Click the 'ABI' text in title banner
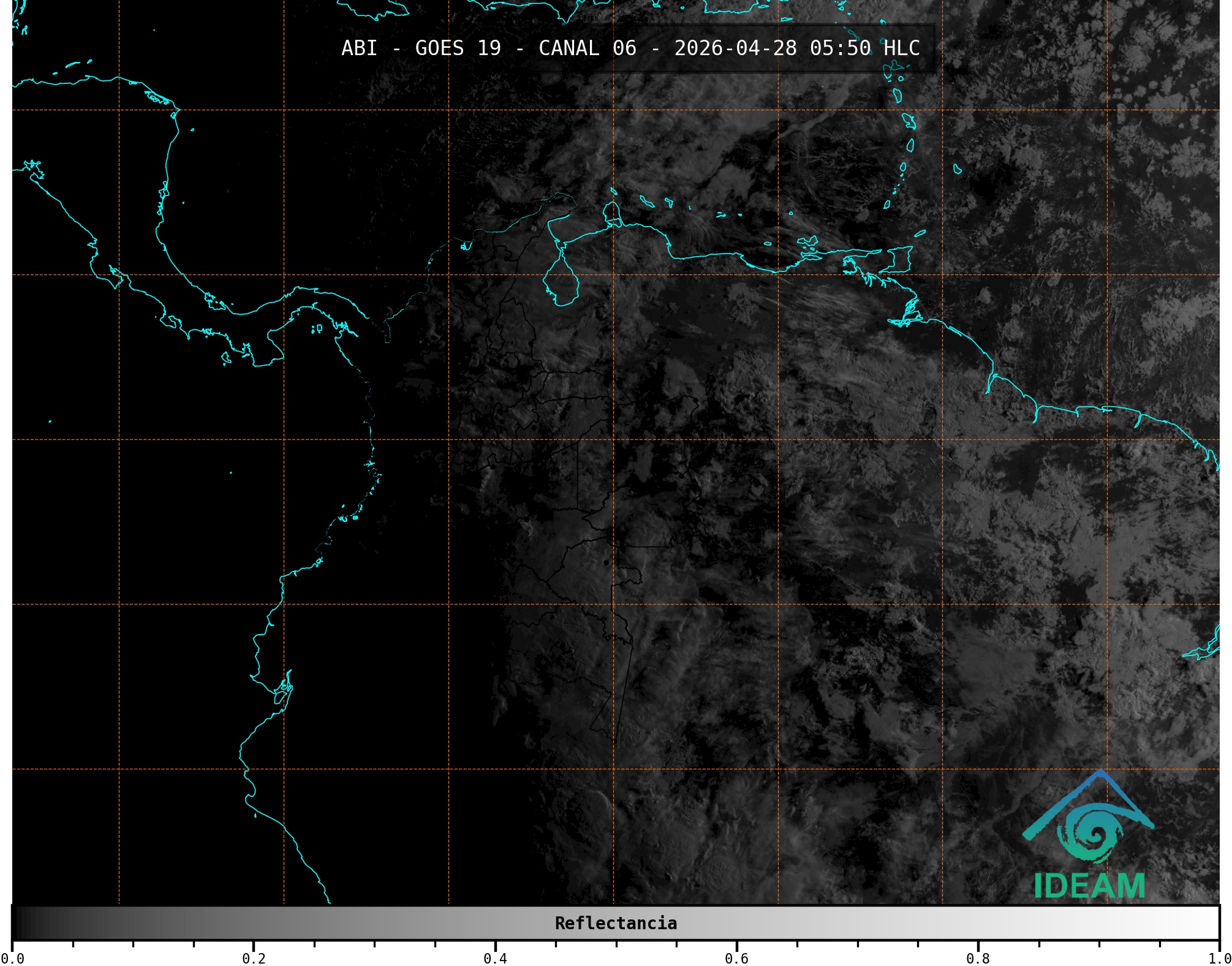 [359, 48]
